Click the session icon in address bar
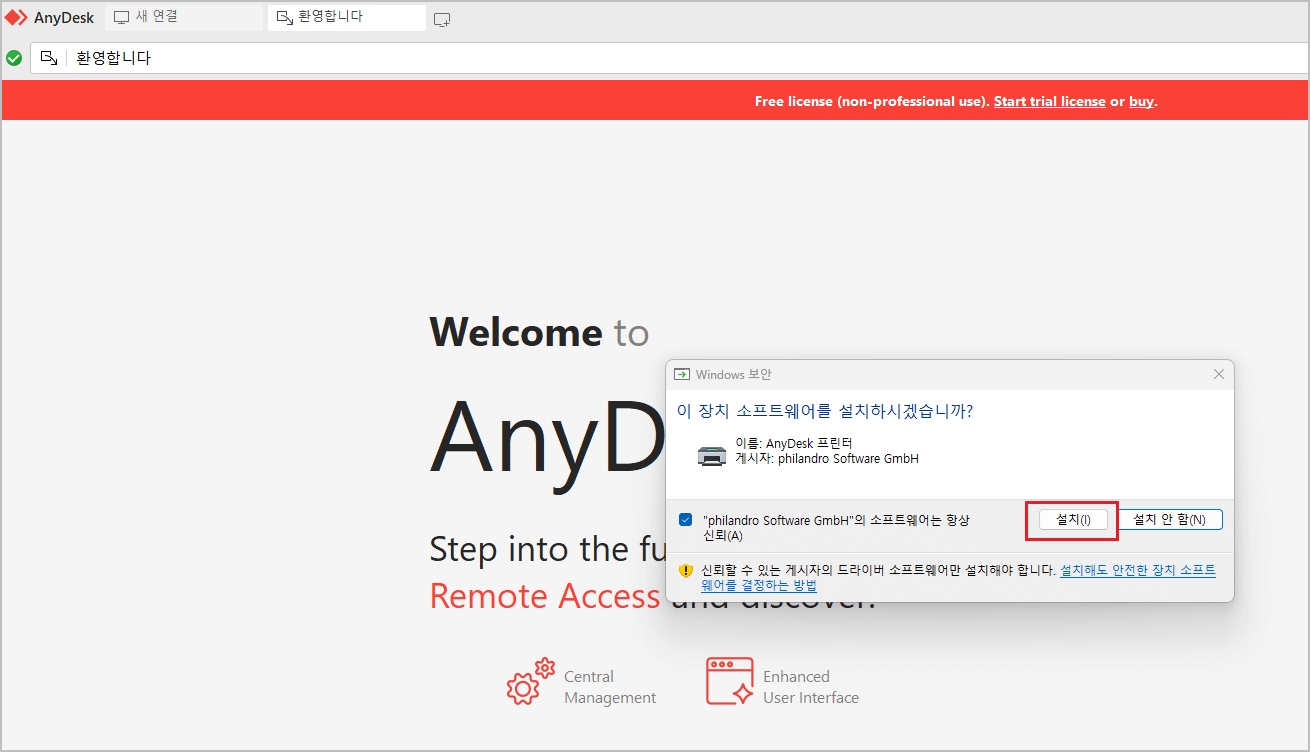1310x752 pixels. pyautogui.click(x=48, y=58)
